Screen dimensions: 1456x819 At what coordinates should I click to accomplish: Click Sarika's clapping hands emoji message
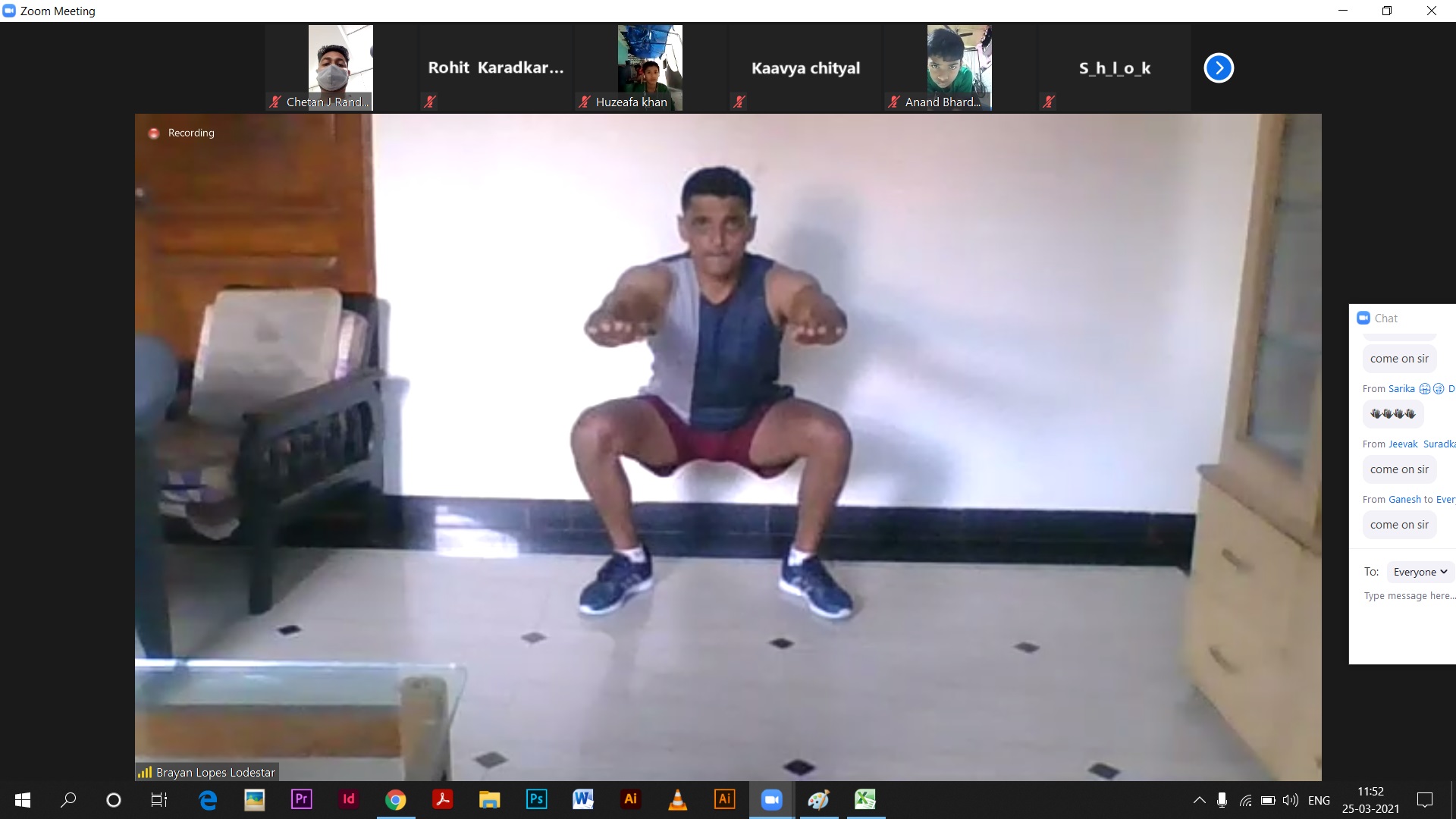coord(1393,414)
